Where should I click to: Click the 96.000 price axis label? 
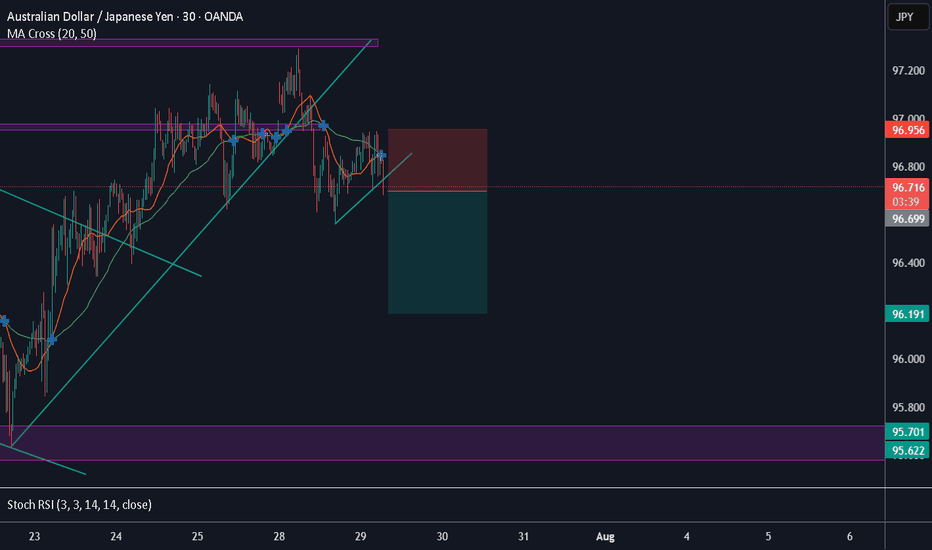click(x=908, y=359)
